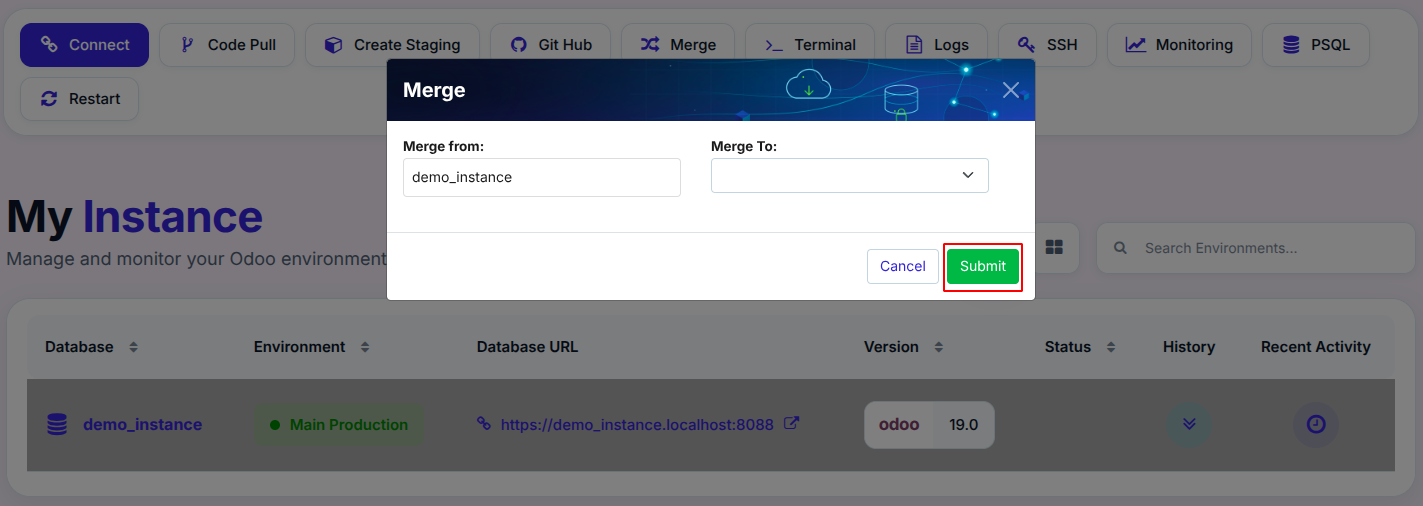Click chain link icon before URL

(x=484, y=424)
